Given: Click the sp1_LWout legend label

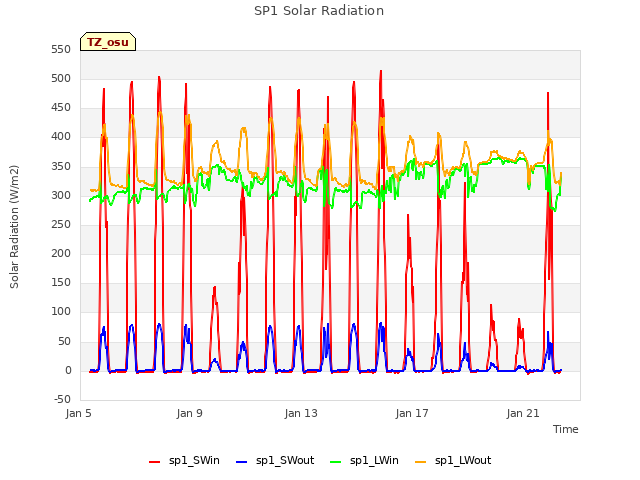Looking at the screenshot, I should click(463, 460).
